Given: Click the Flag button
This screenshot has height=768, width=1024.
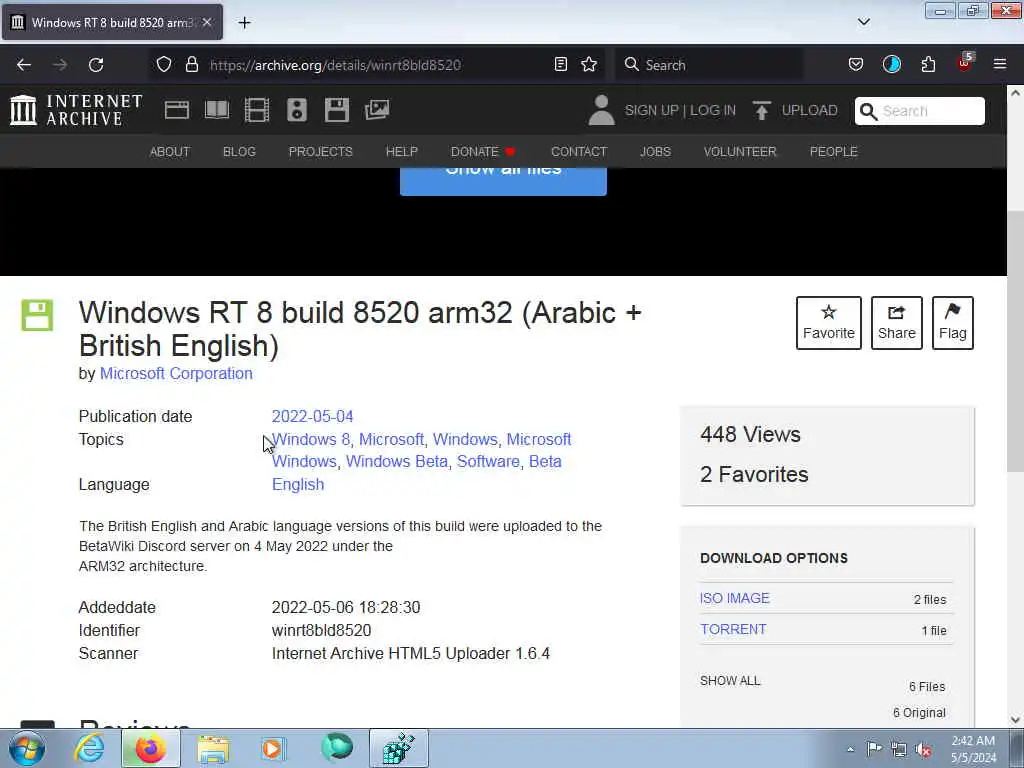Looking at the screenshot, I should click(x=953, y=323).
